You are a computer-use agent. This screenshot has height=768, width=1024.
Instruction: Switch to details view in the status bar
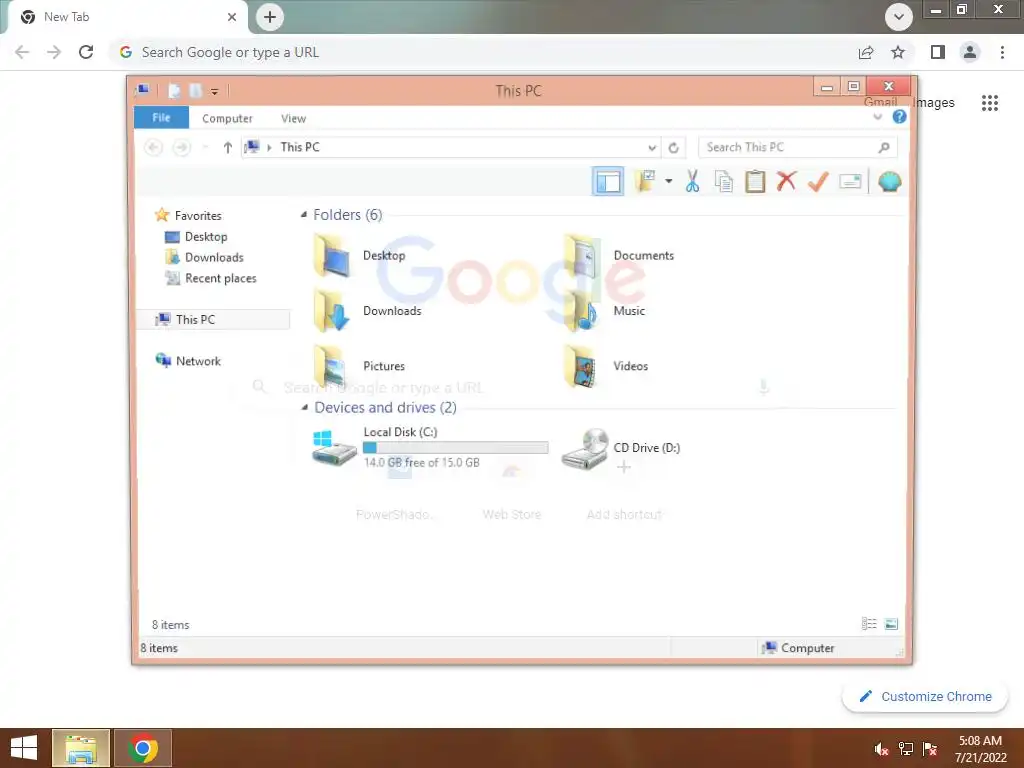(869, 624)
